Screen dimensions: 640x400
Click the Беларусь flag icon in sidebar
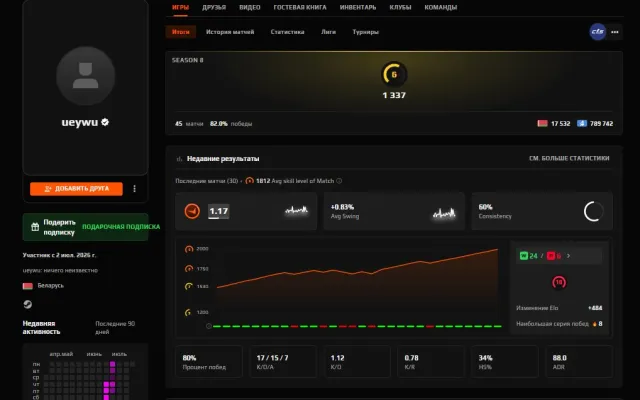27,286
